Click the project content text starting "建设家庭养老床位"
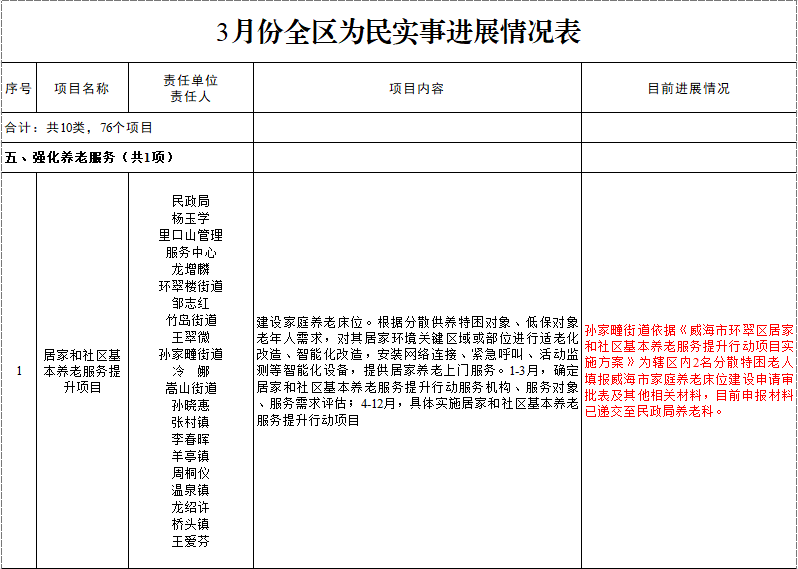The height and width of the screenshot is (569, 798). 416,372
